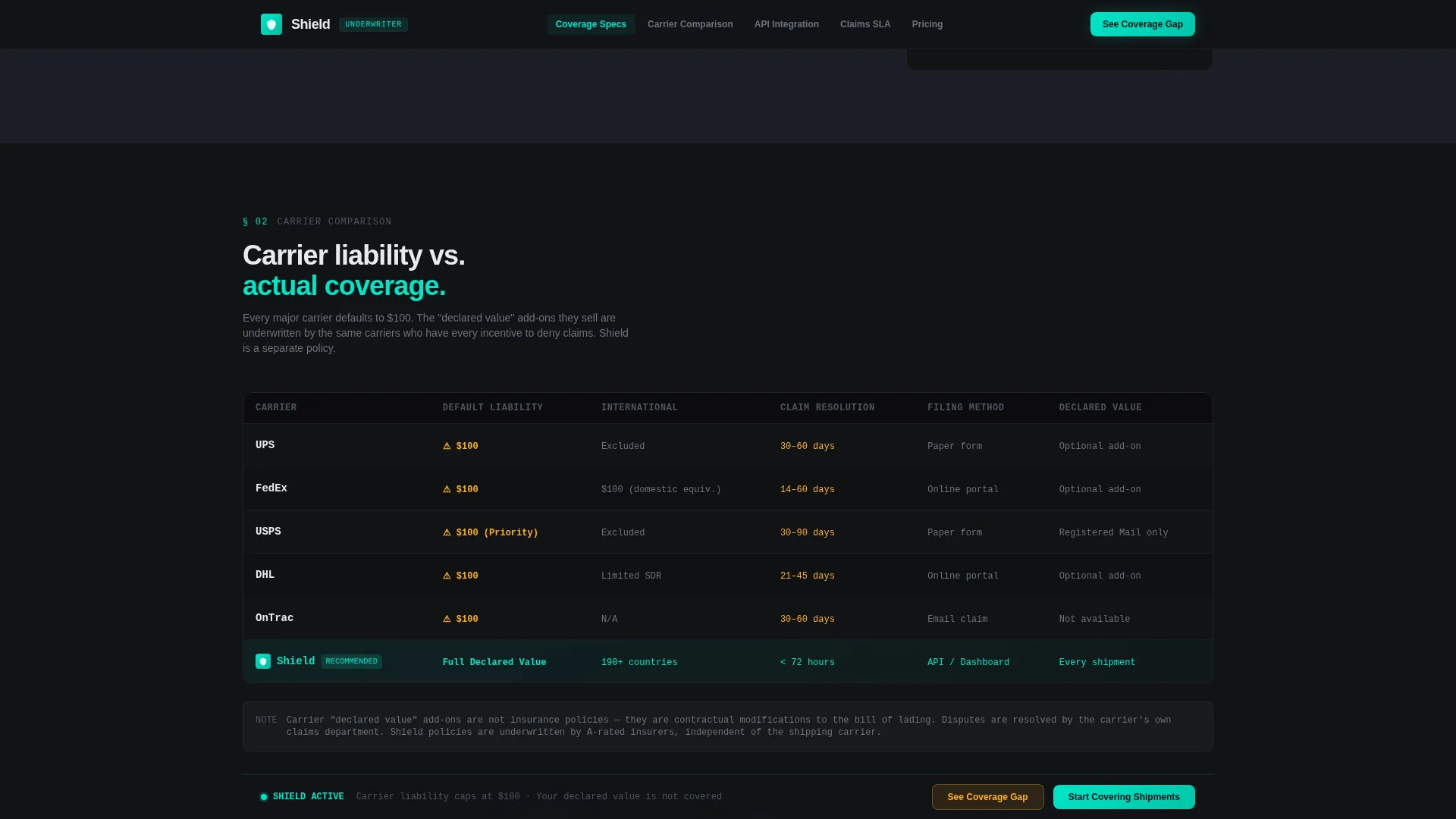
Task: Click the Shield logo icon in header
Action: coord(271,24)
